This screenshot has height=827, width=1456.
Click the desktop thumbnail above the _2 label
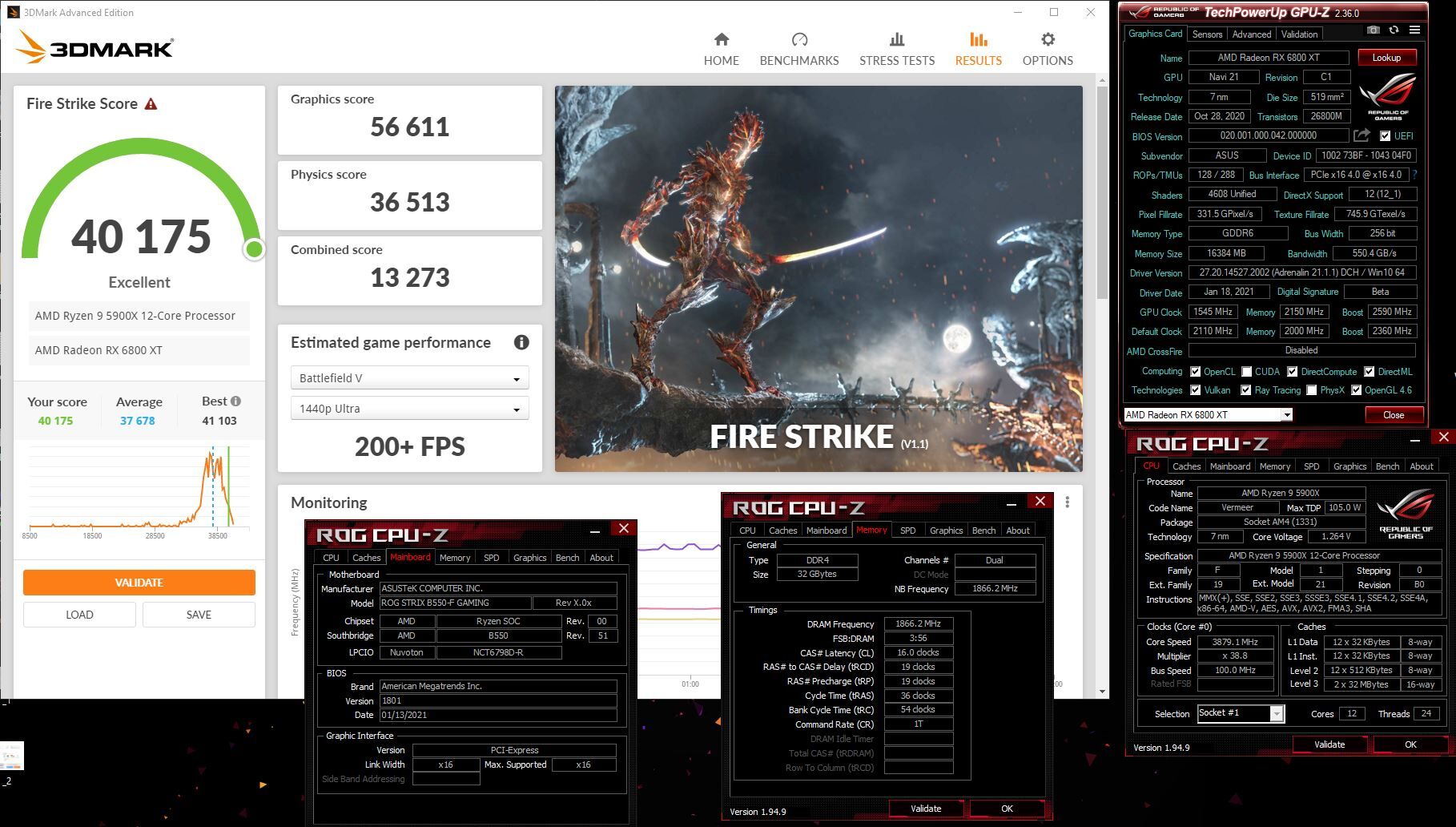12,755
